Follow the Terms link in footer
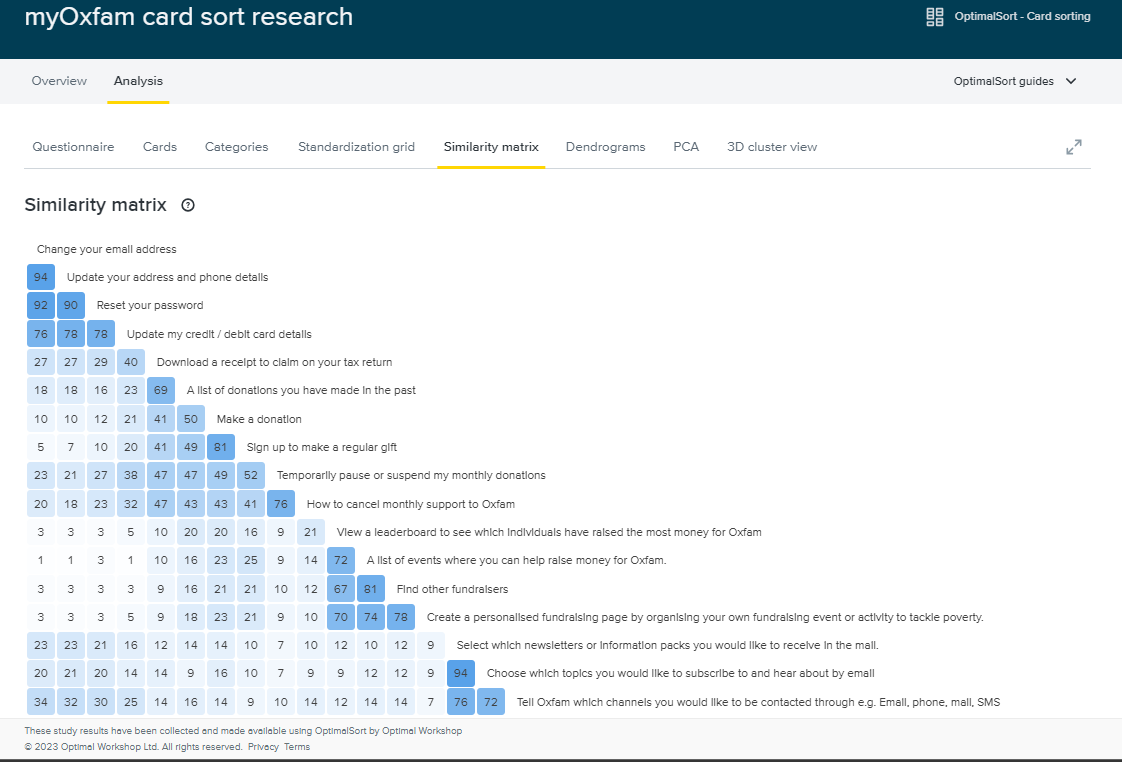1122x762 pixels. (x=297, y=747)
